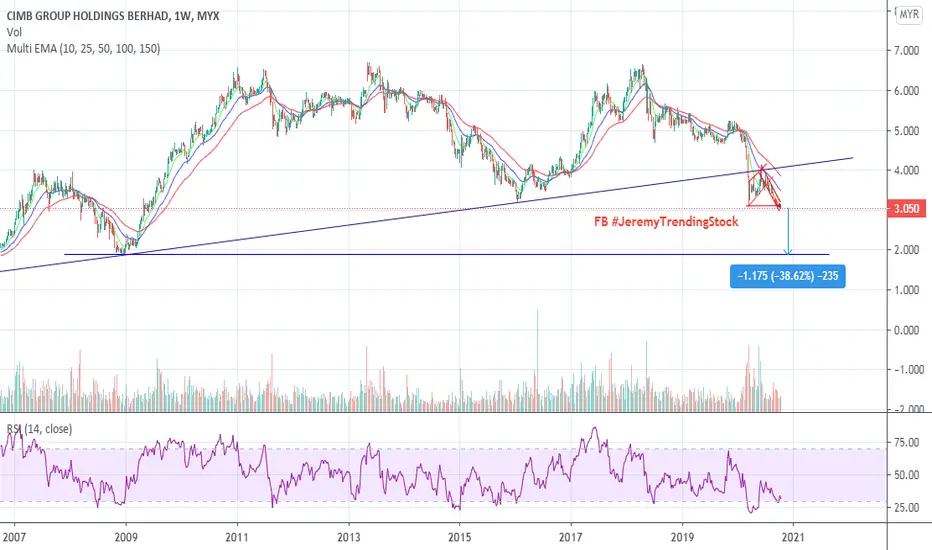
Task: Click the 3.050 current price label
Action: point(906,209)
